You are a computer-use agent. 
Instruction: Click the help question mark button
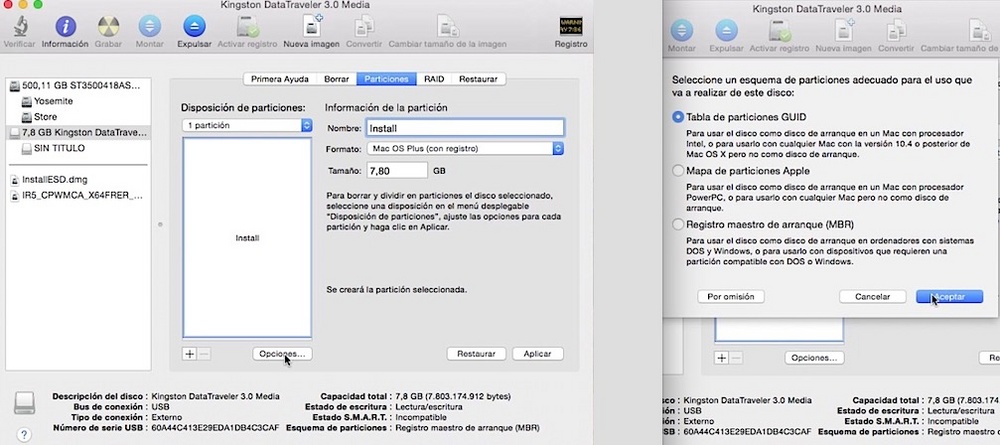click(24, 434)
